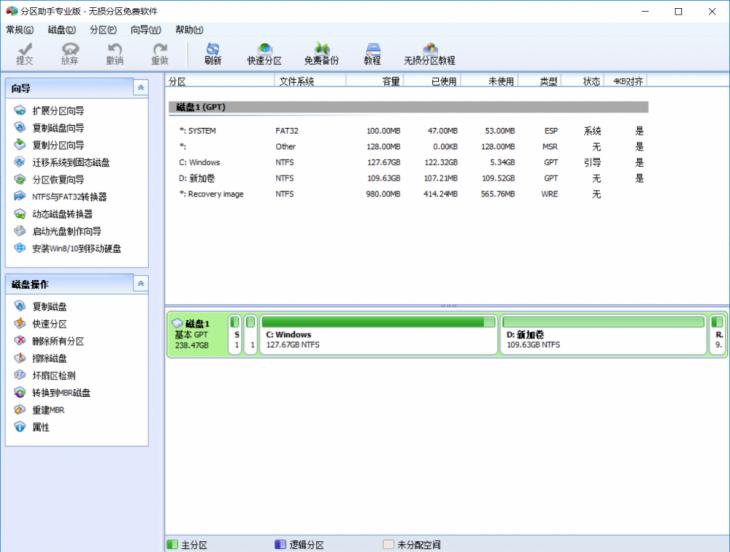The image size is (730, 552).
Task: Open 安装Win8/10到移动硬盘 wizard
Action: coord(68,249)
